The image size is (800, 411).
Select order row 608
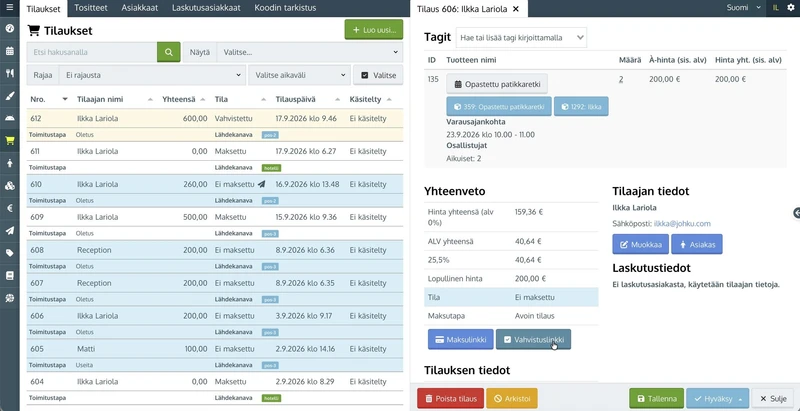[215, 250]
